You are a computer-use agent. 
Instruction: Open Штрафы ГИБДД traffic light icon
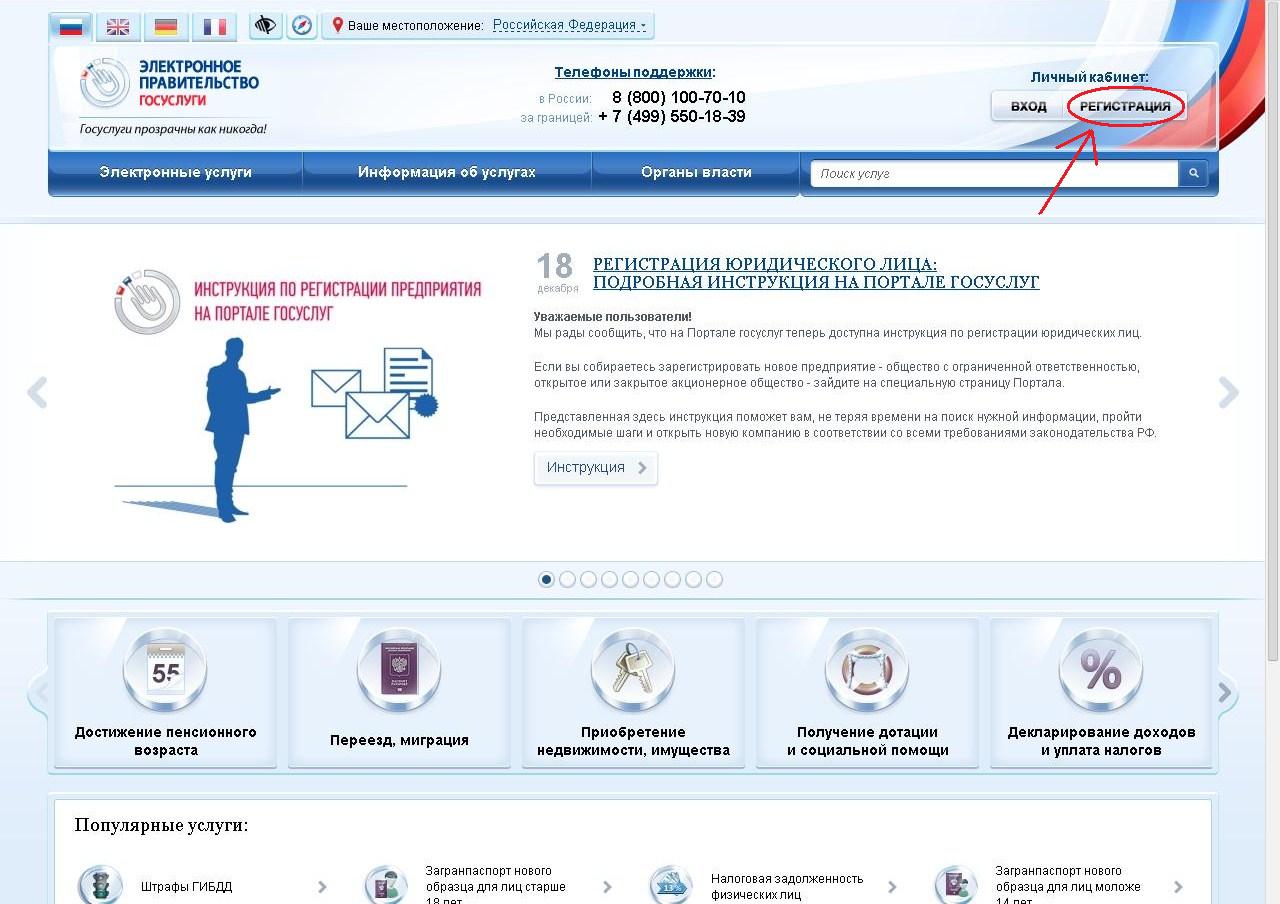pyautogui.click(x=101, y=885)
